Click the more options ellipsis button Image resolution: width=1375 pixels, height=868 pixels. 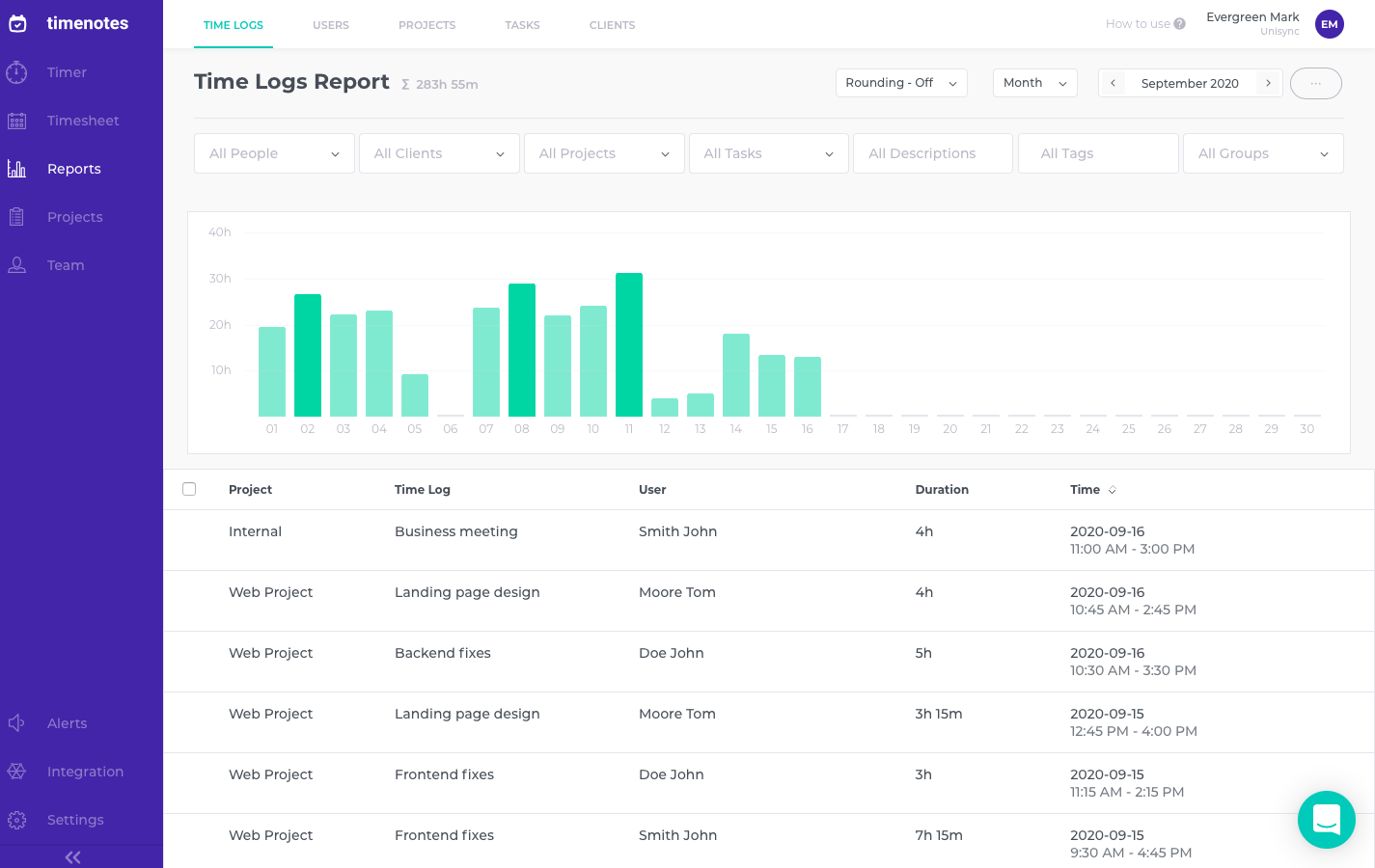pos(1316,83)
